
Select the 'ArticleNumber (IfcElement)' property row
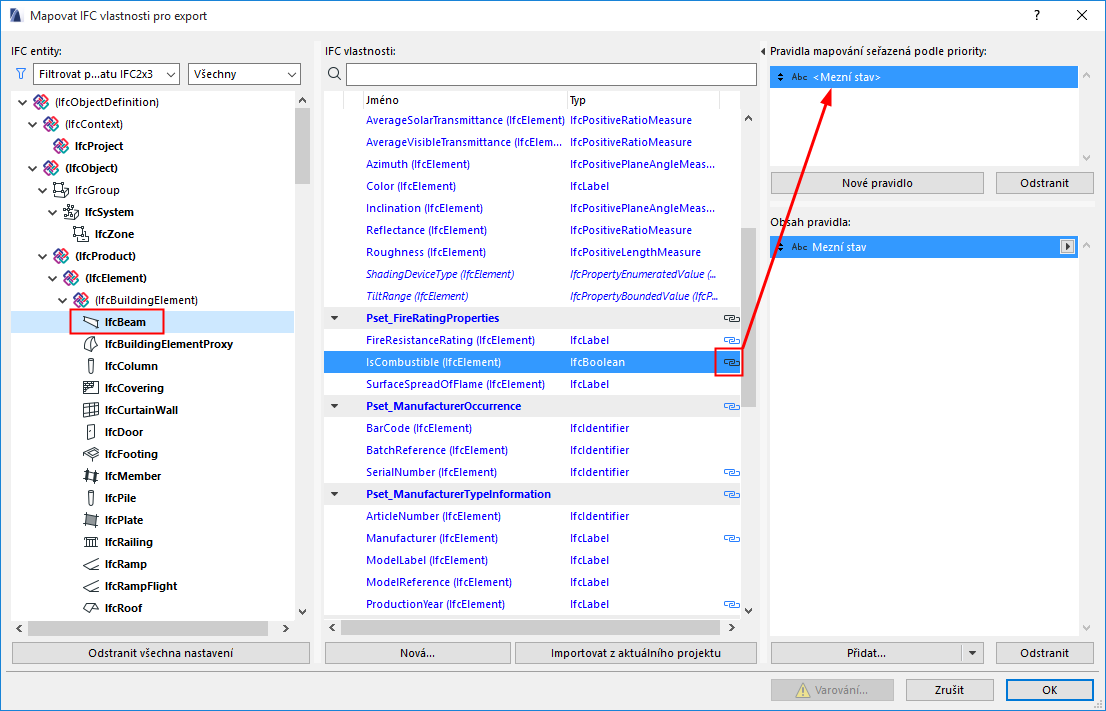click(531, 516)
